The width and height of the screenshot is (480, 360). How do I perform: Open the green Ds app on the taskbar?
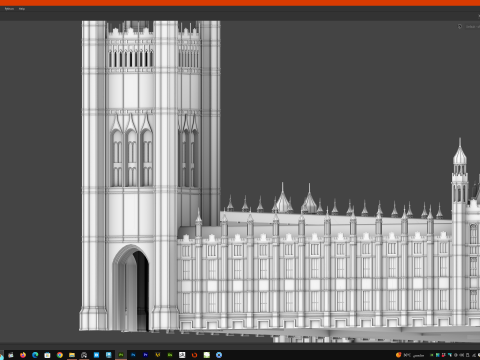[x=170, y=355]
